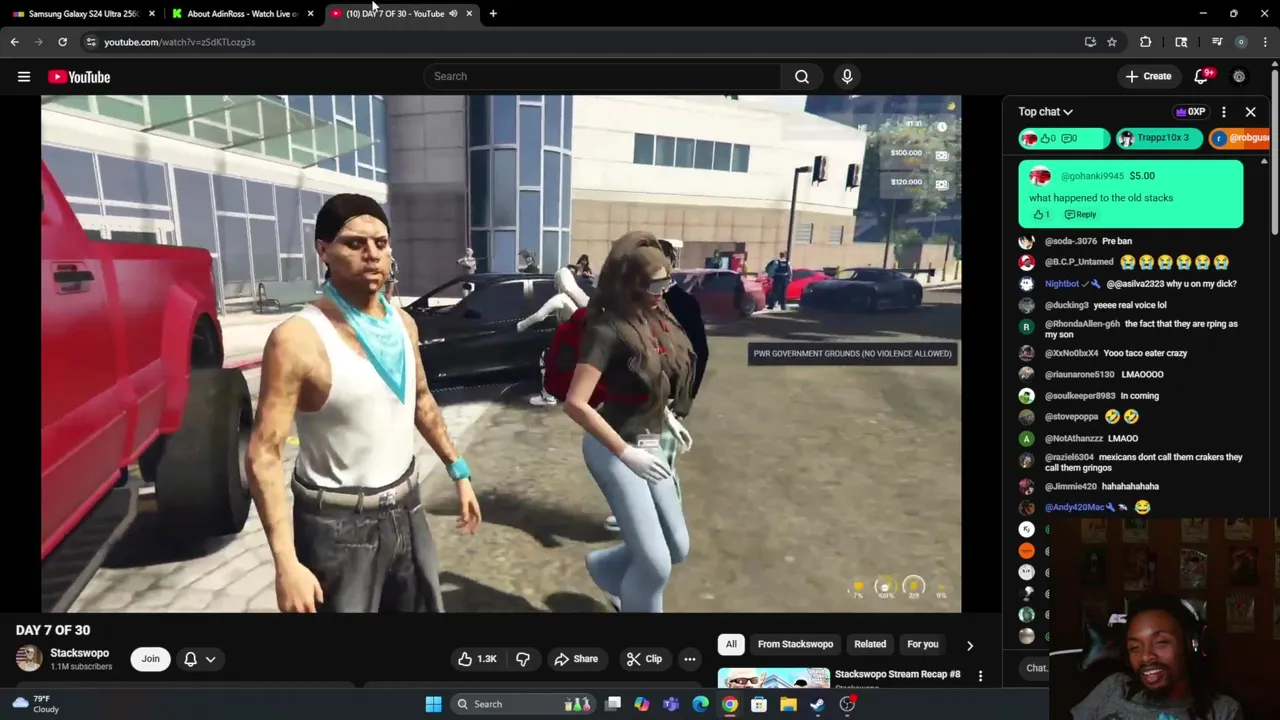The height and width of the screenshot is (720, 1280).
Task: Like gohanki9945's super chat message
Action: (1041, 215)
